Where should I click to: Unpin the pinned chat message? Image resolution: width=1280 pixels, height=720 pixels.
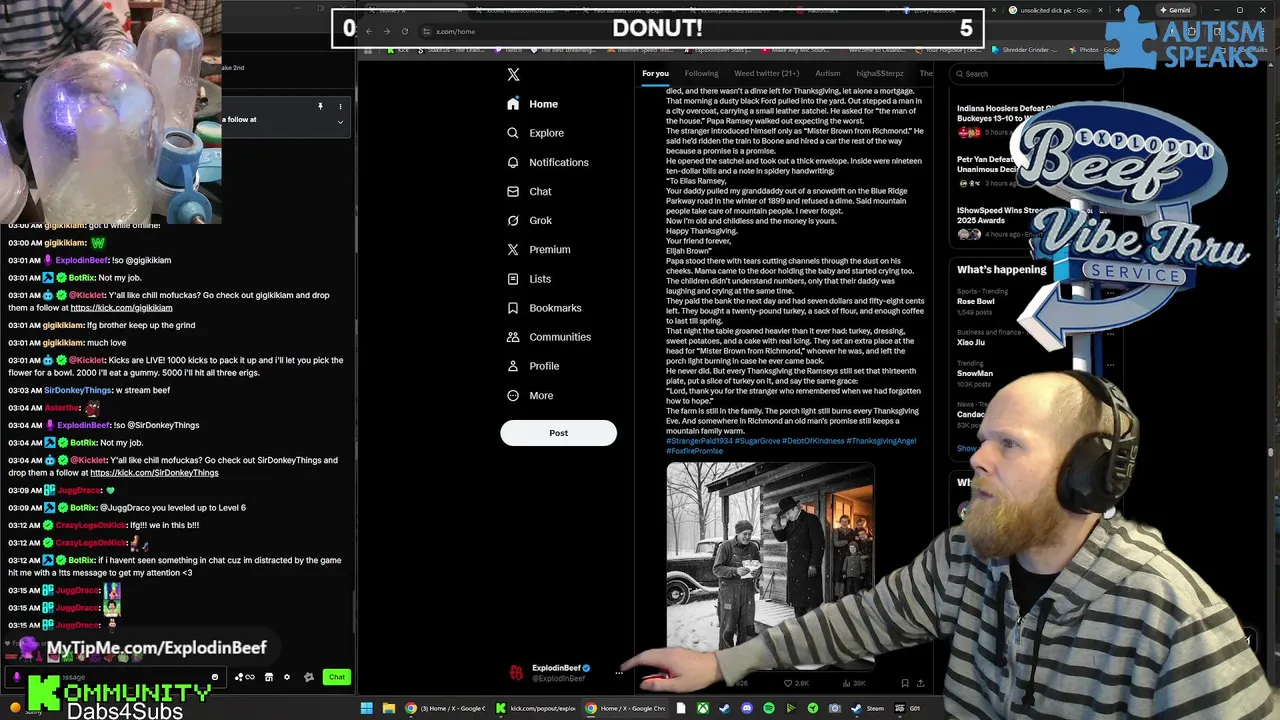click(x=320, y=106)
